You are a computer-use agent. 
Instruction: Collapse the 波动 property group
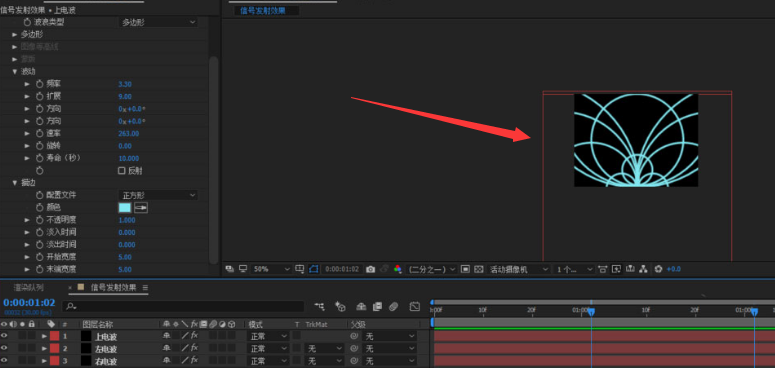[15, 72]
